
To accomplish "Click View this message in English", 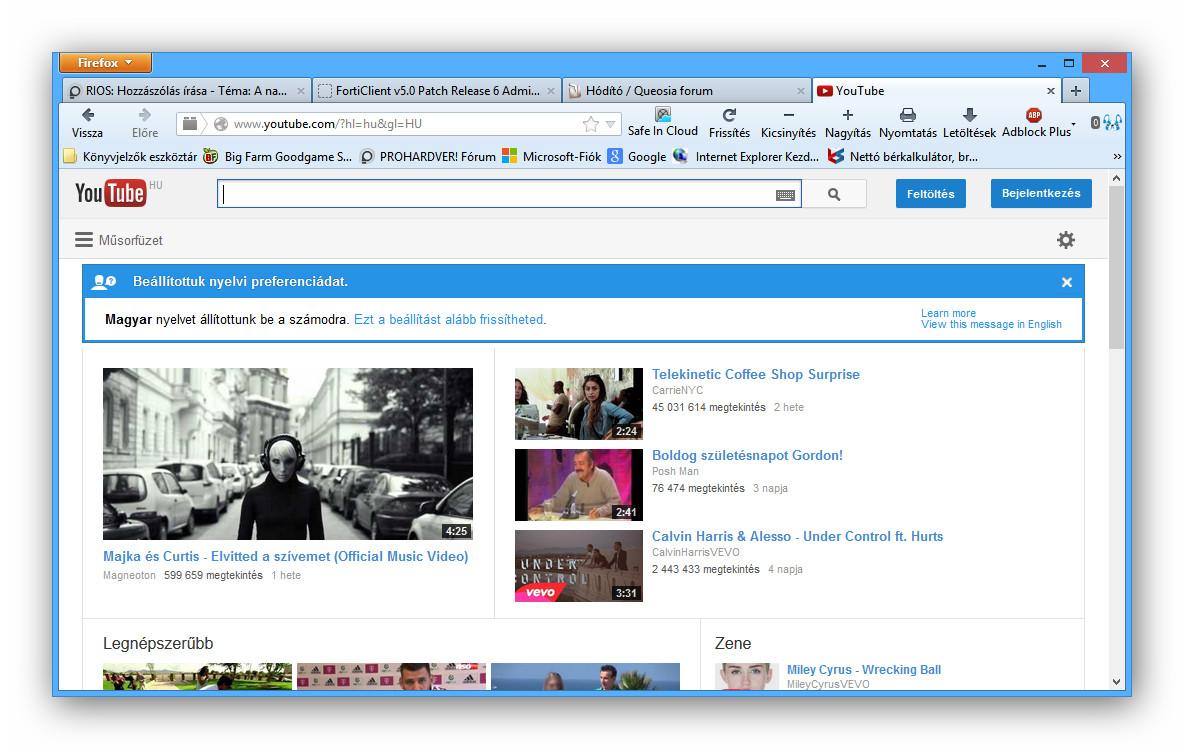I will pyautogui.click(x=991, y=325).
